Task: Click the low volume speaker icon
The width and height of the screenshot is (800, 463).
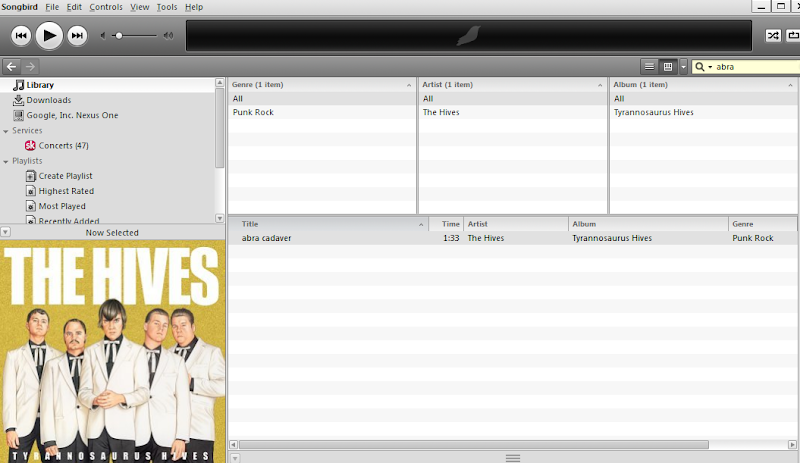Action: 103,36
